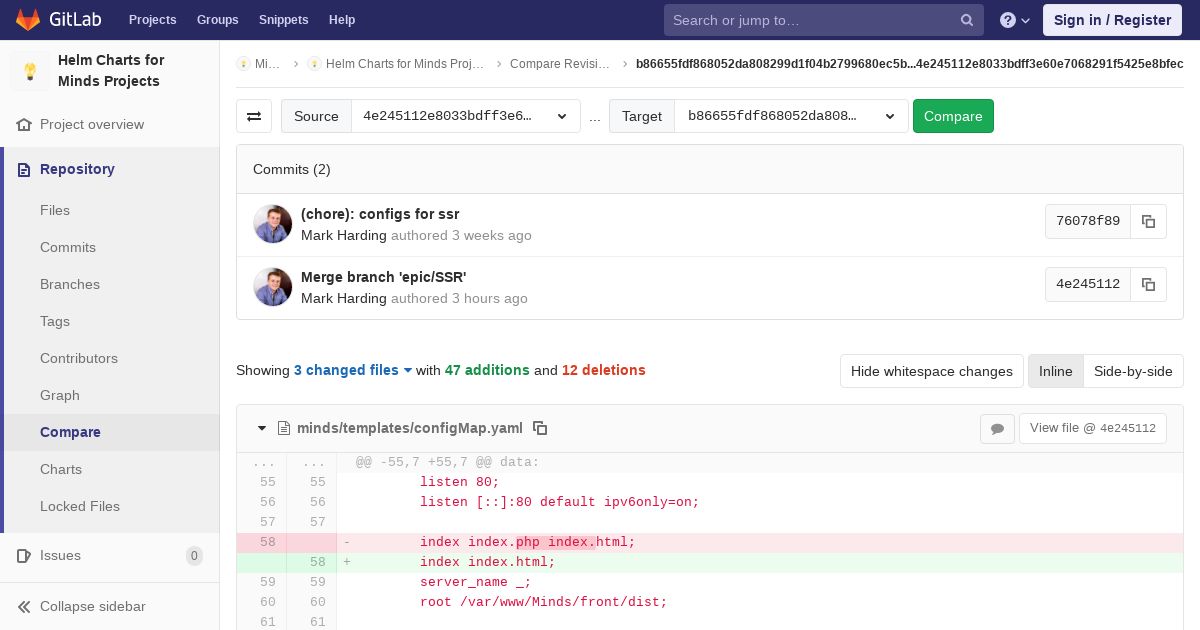Screen dimensions: 1200x630
Task: Open the '(chore): configs for ssr' commit
Action: (380, 214)
